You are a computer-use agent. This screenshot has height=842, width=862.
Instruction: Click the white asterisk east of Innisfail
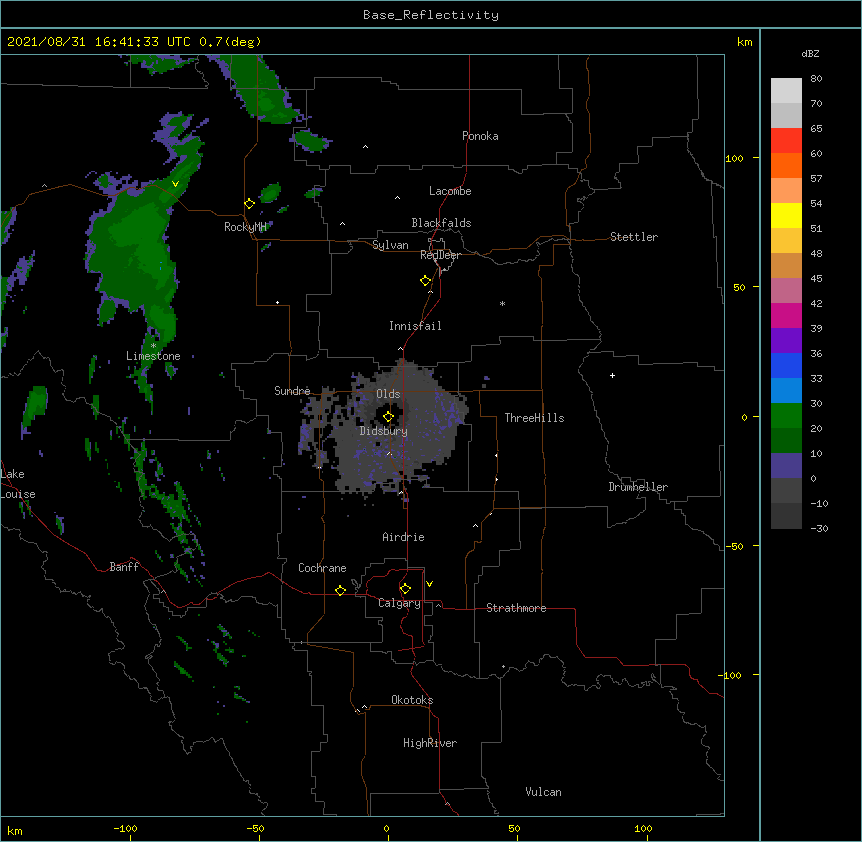(502, 303)
